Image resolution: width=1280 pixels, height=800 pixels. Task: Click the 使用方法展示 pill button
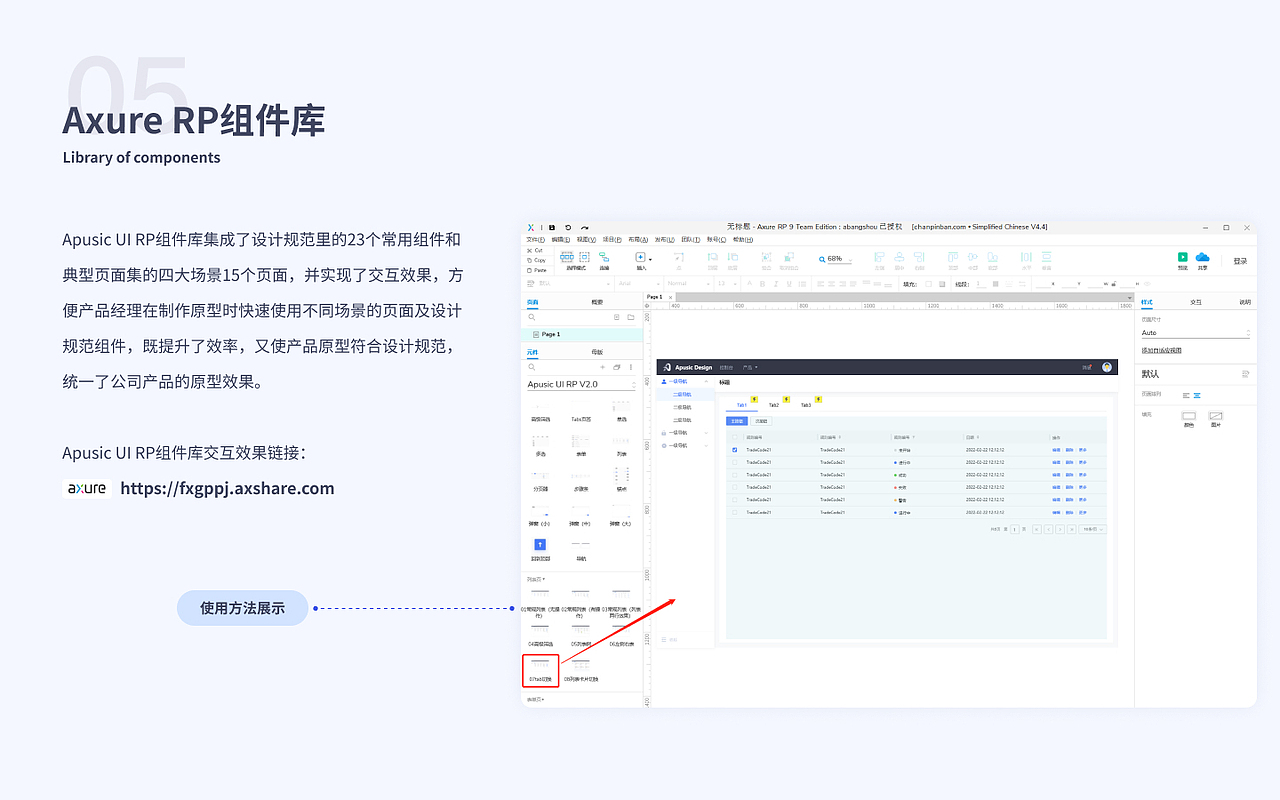[243, 608]
